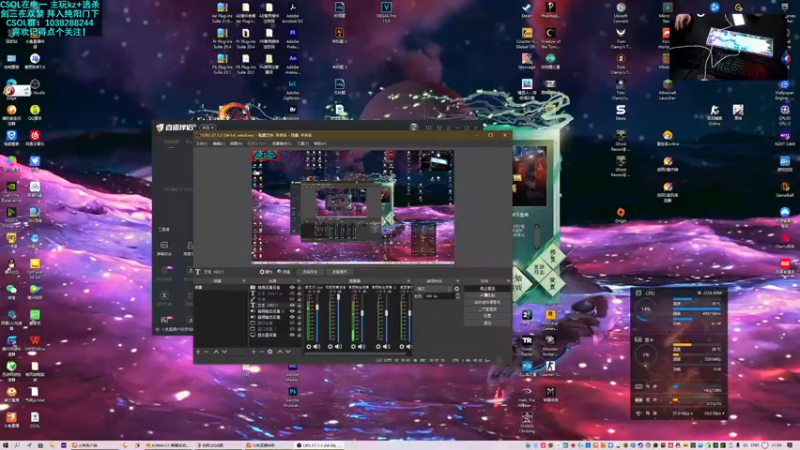Open Counter-Strike Global Offensive desktop shortcut

527,38
